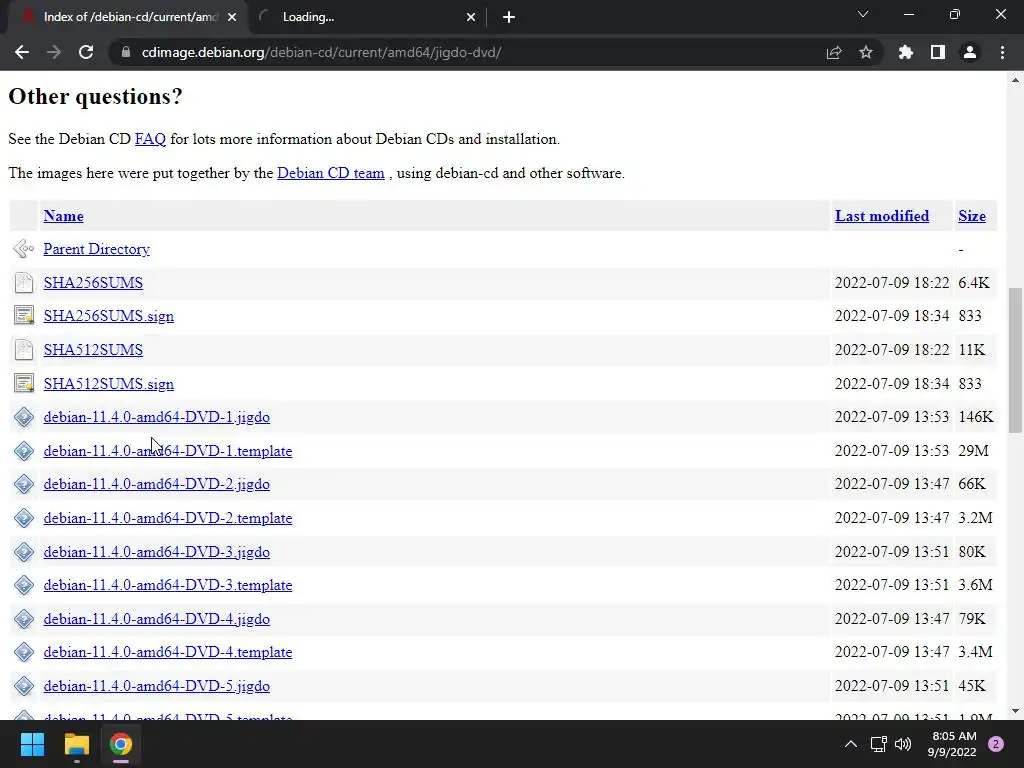Click the SHA512SUMS file icon
Image resolution: width=1024 pixels, height=768 pixels.
(24, 350)
